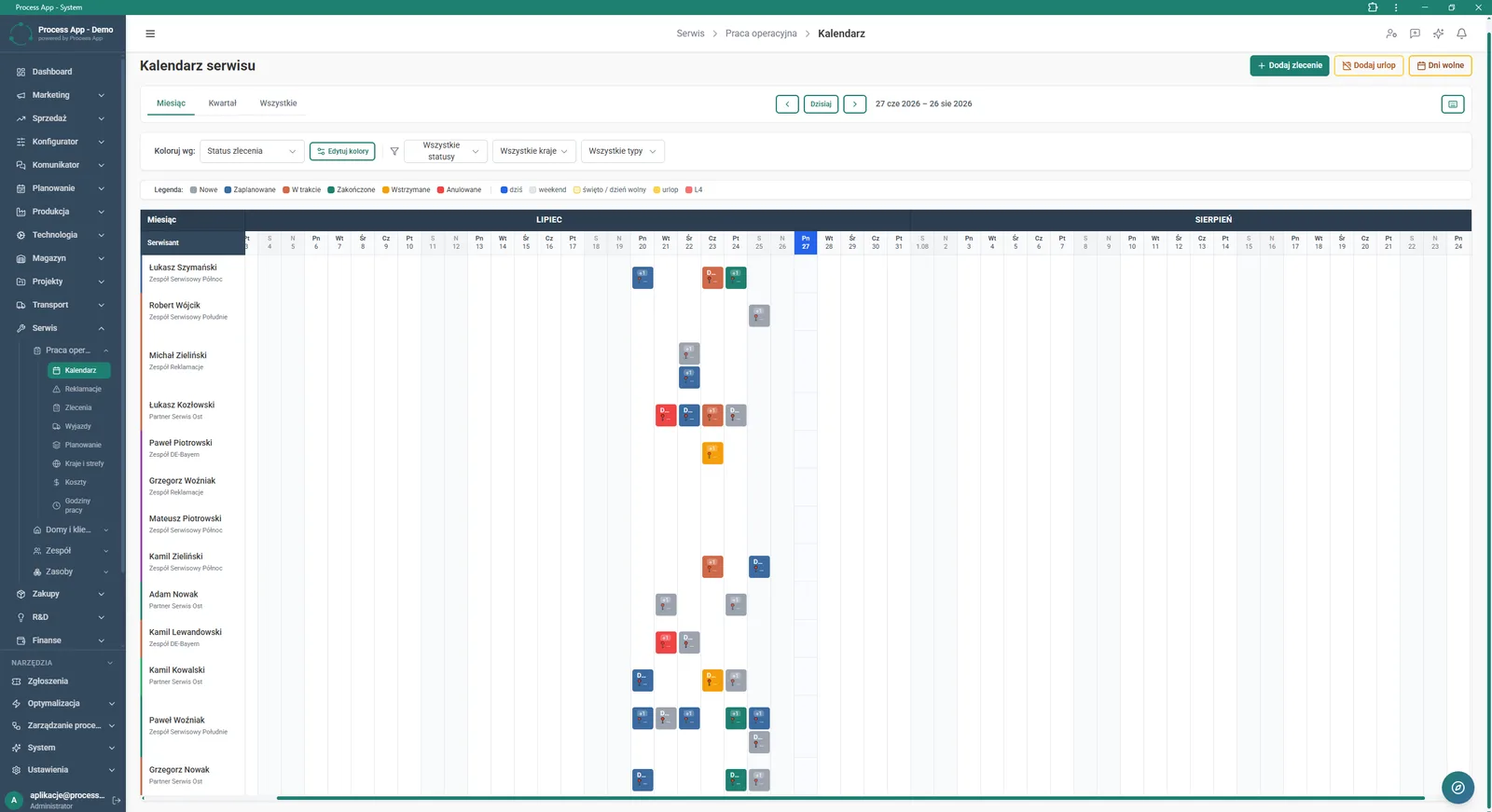Click Praca operacyjna breadcrumb
This screenshot has width=1492, height=812.
(761, 34)
